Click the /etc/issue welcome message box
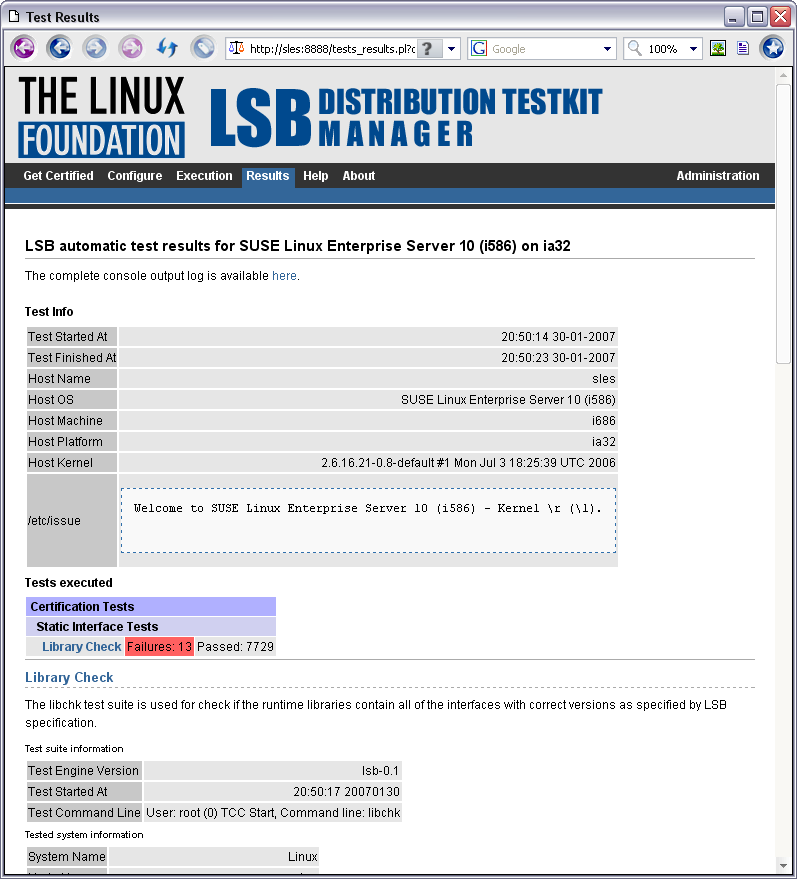797x879 pixels. [368, 520]
